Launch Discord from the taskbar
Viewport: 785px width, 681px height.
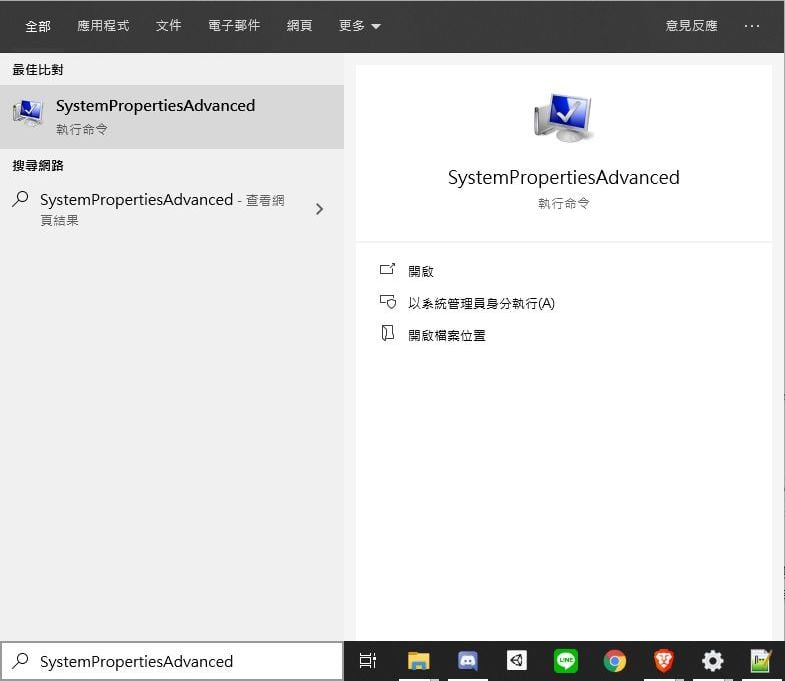click(x=468, y=661)
